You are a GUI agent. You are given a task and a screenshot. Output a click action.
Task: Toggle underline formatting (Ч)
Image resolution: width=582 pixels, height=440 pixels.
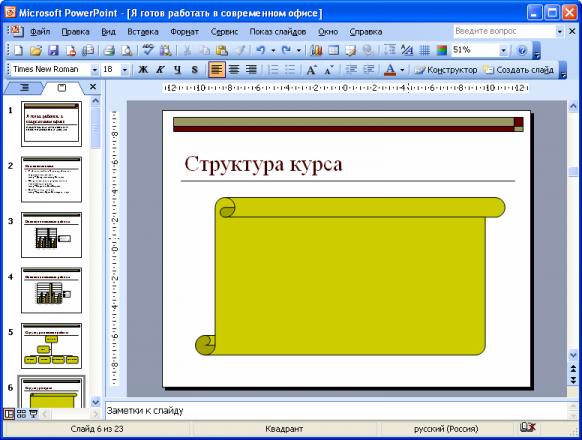177,69
